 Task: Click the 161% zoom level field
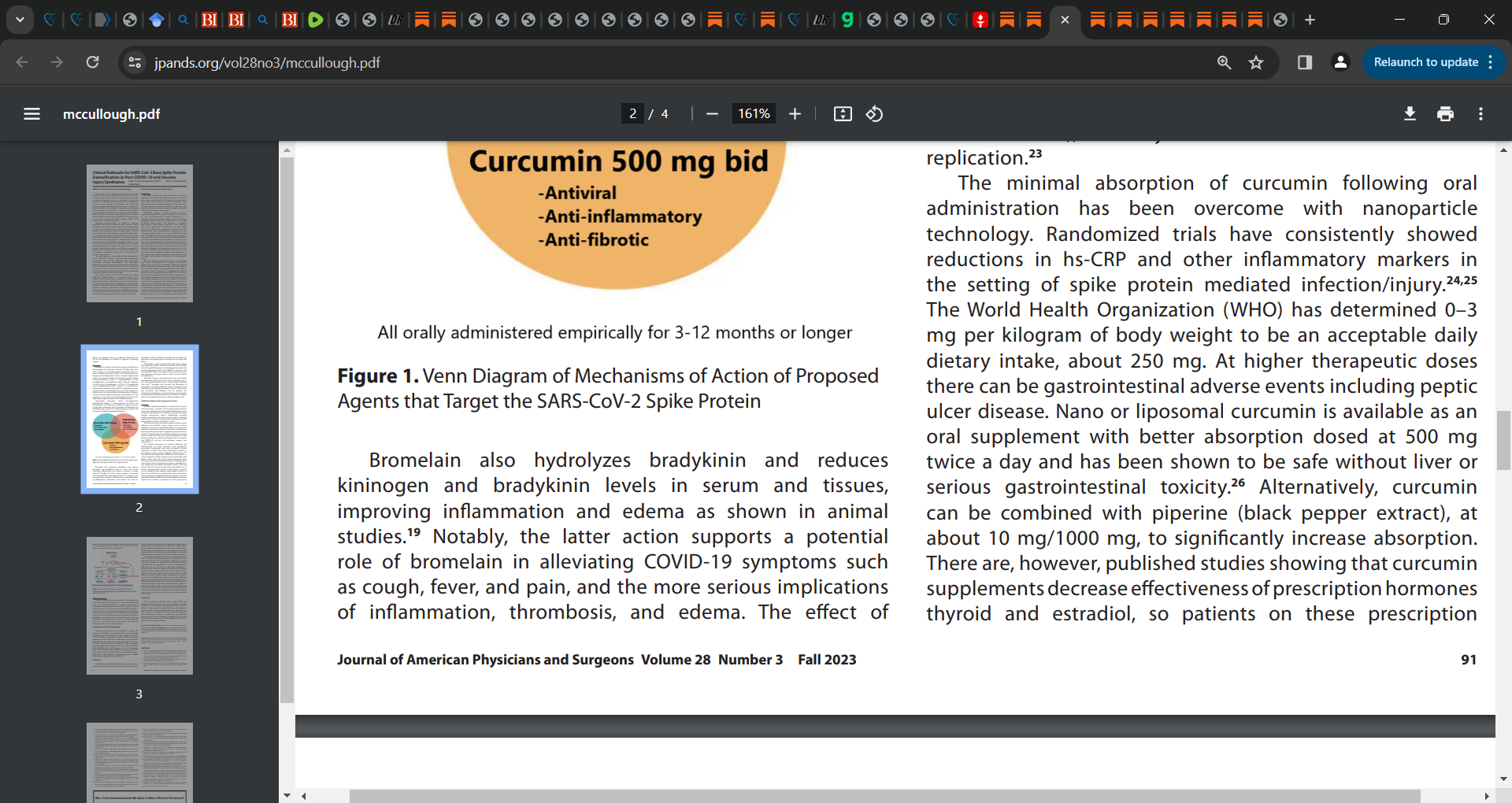(754, 114)
